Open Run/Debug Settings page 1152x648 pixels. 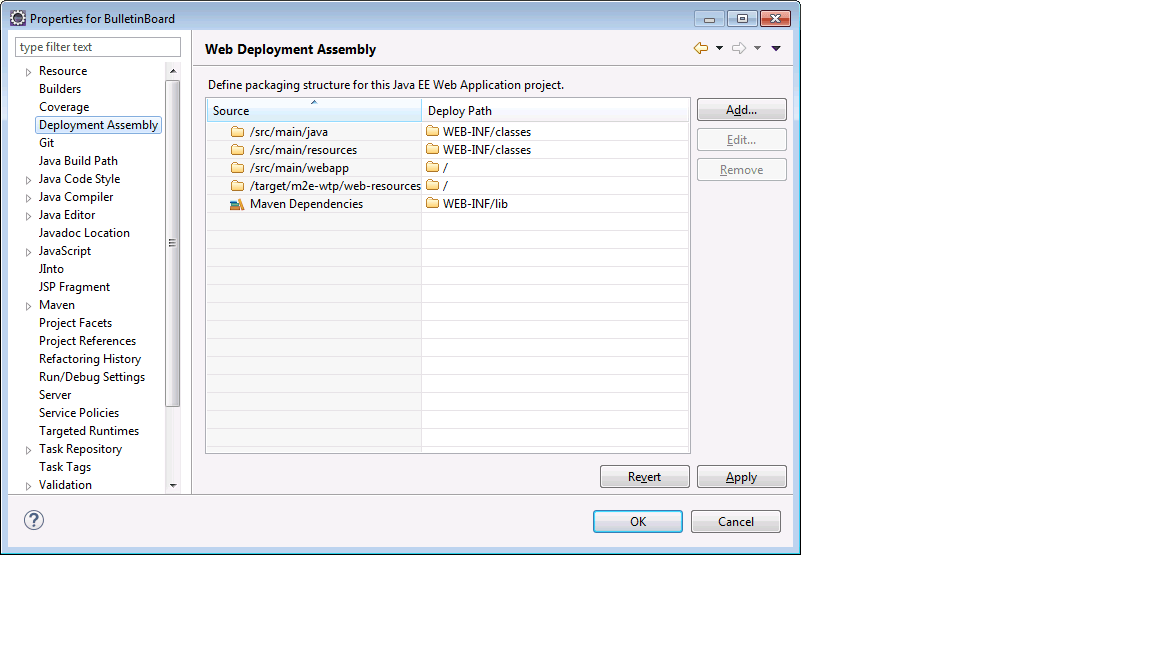92,377
